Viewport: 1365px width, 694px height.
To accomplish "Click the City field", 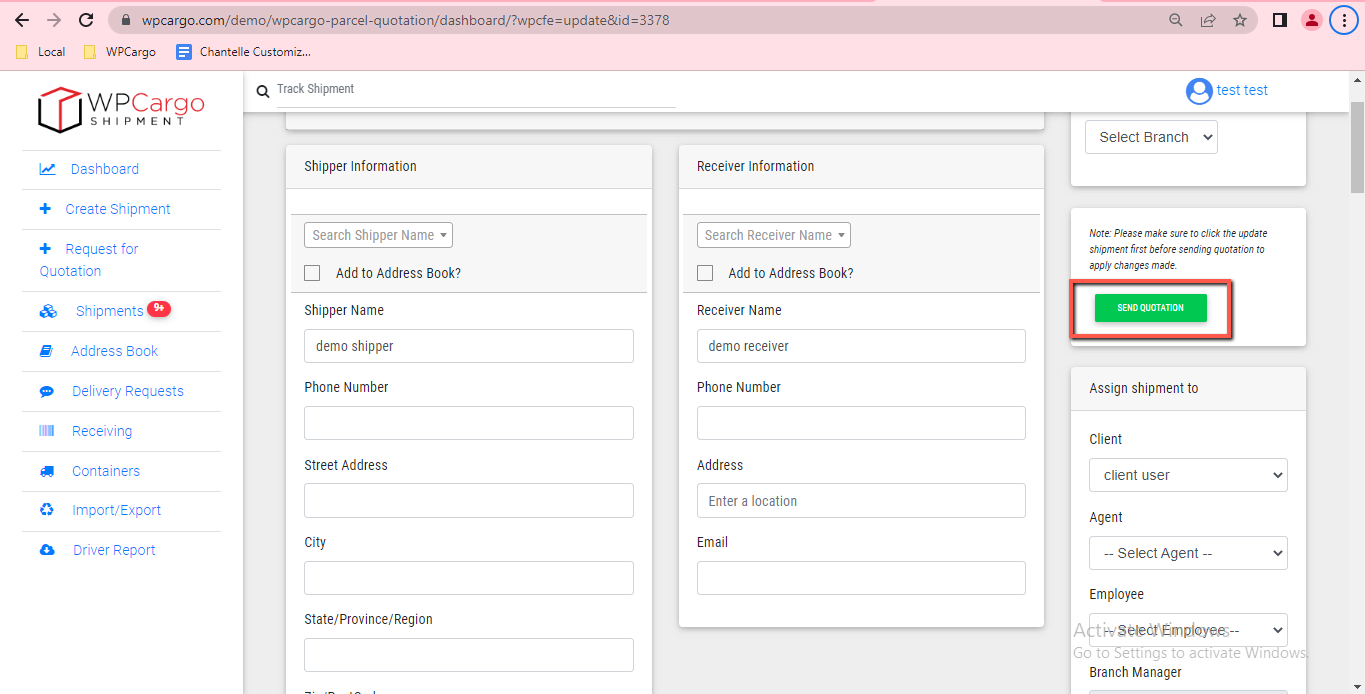I will click(469, 578).
